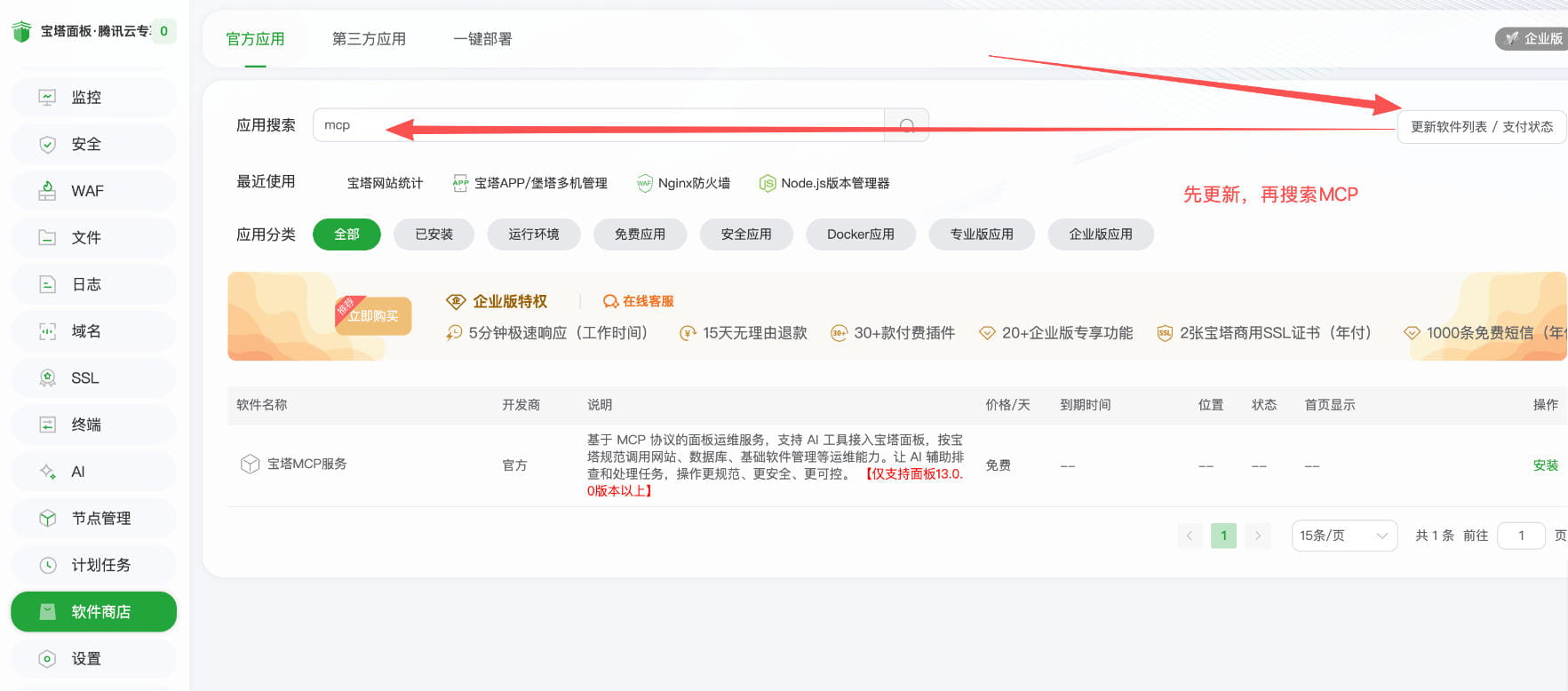Click the Node.js版本管理器 icon
1568x691 pixels.
point(768,184)
